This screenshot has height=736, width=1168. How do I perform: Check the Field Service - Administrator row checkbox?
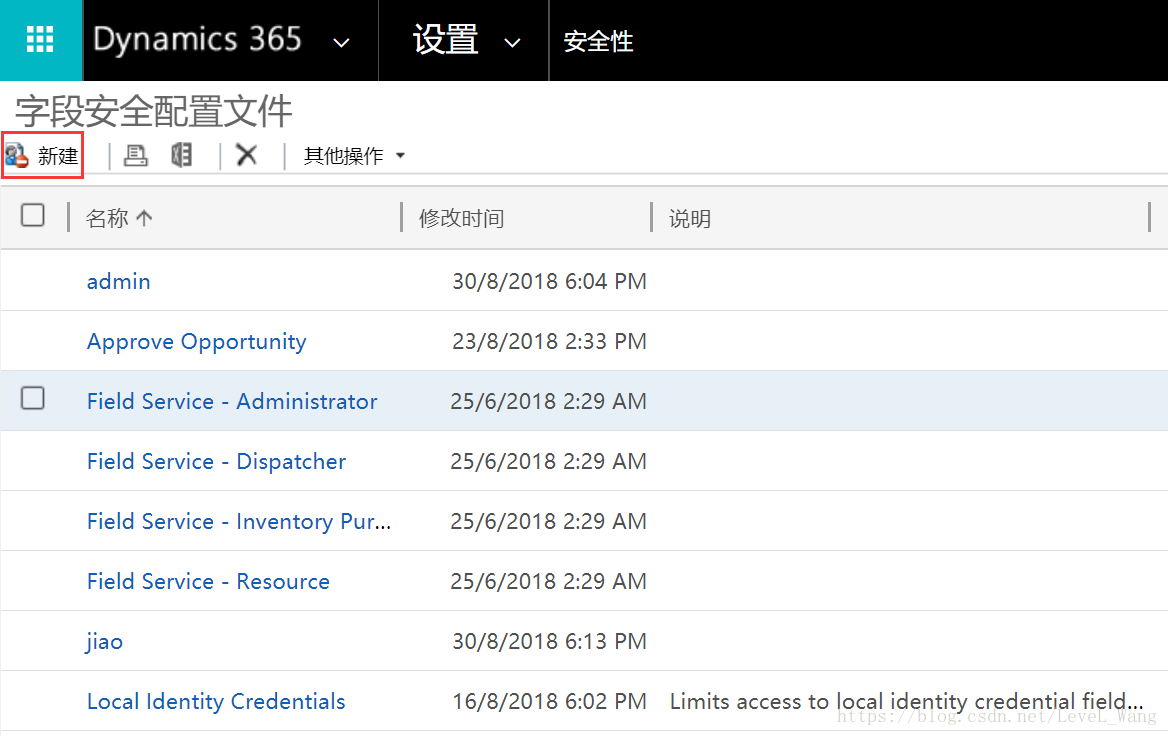click(33, 398)
